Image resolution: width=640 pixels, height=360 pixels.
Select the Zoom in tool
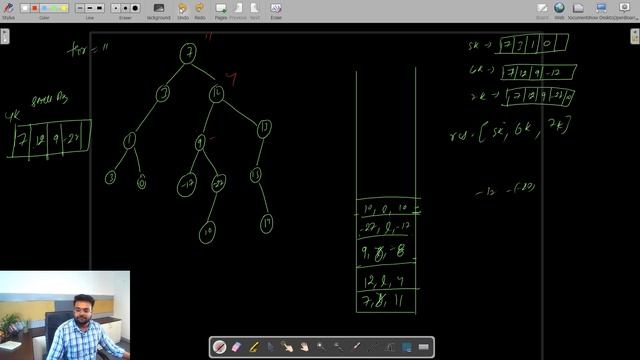click(x=322, y=347)
